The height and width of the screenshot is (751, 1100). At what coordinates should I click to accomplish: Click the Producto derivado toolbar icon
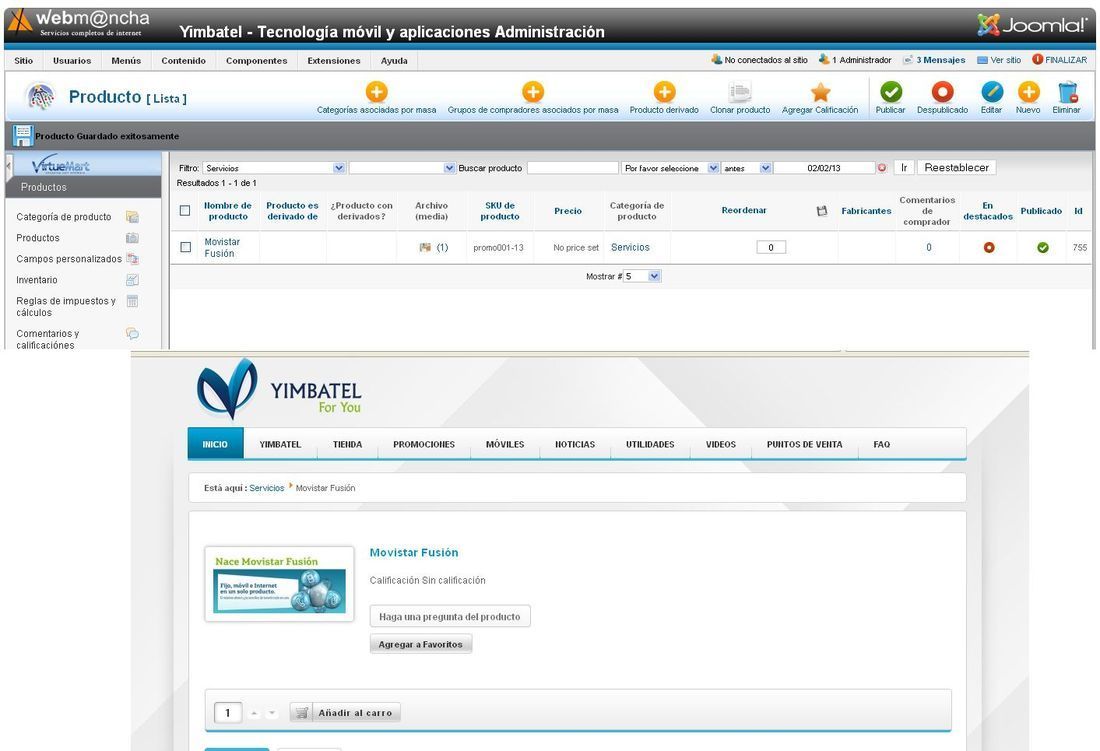pos(664,92)
